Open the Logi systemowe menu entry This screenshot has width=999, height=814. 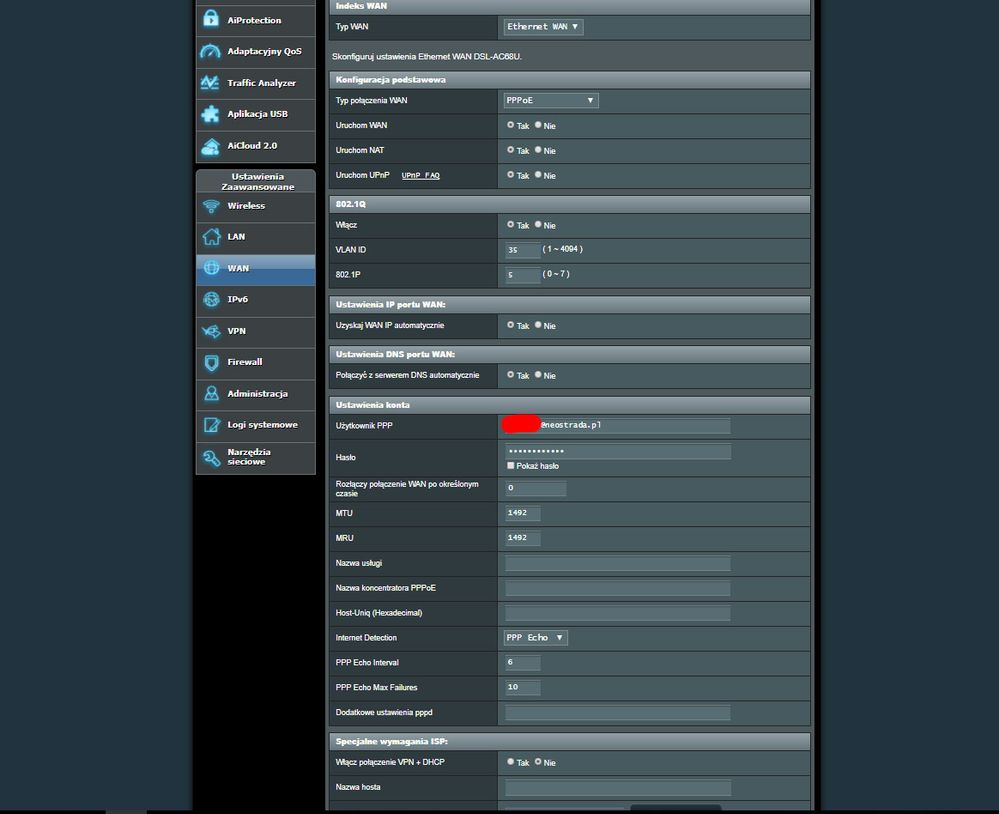point(262,425)
